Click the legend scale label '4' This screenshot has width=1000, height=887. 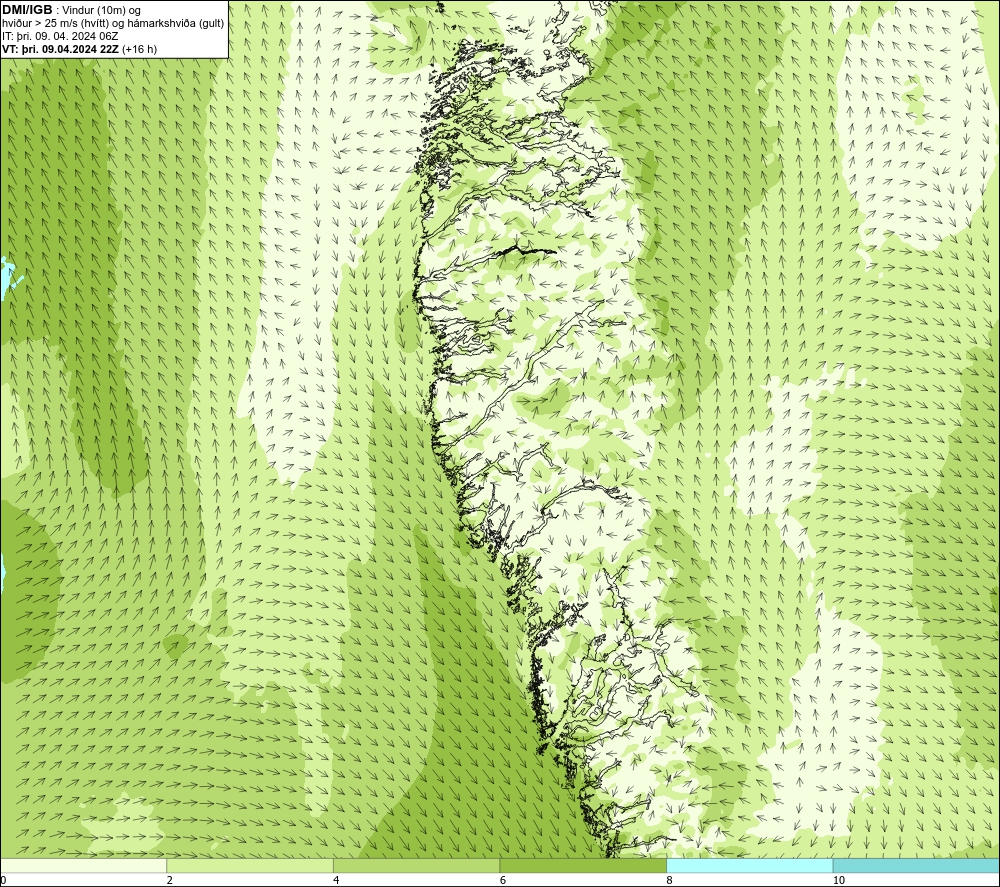[336, 880]
